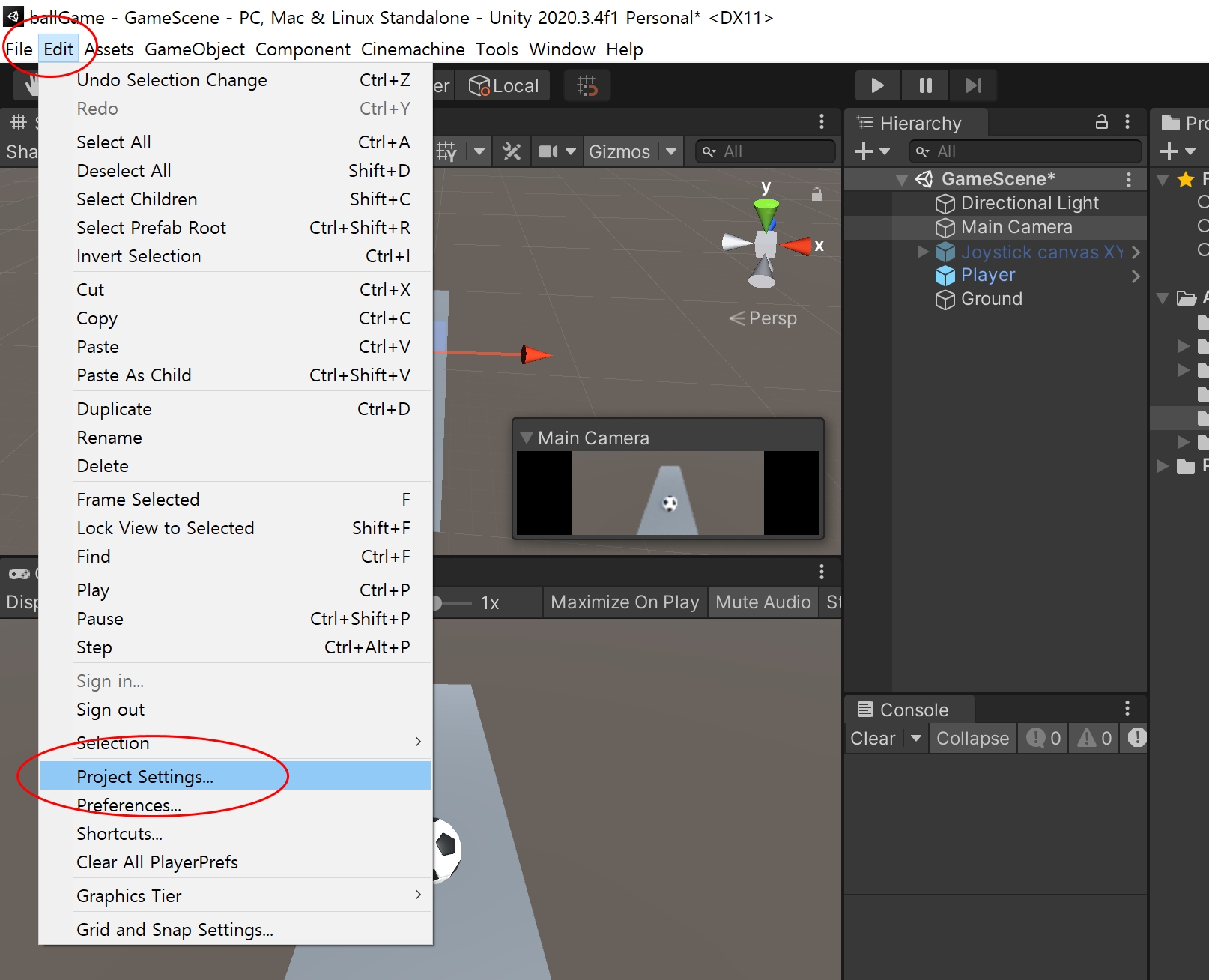Image resolution: width=1209 pixels, height=980 pixels.
Task: Click the red move gizmo arrow in Scene
Action: click(536, 354)
